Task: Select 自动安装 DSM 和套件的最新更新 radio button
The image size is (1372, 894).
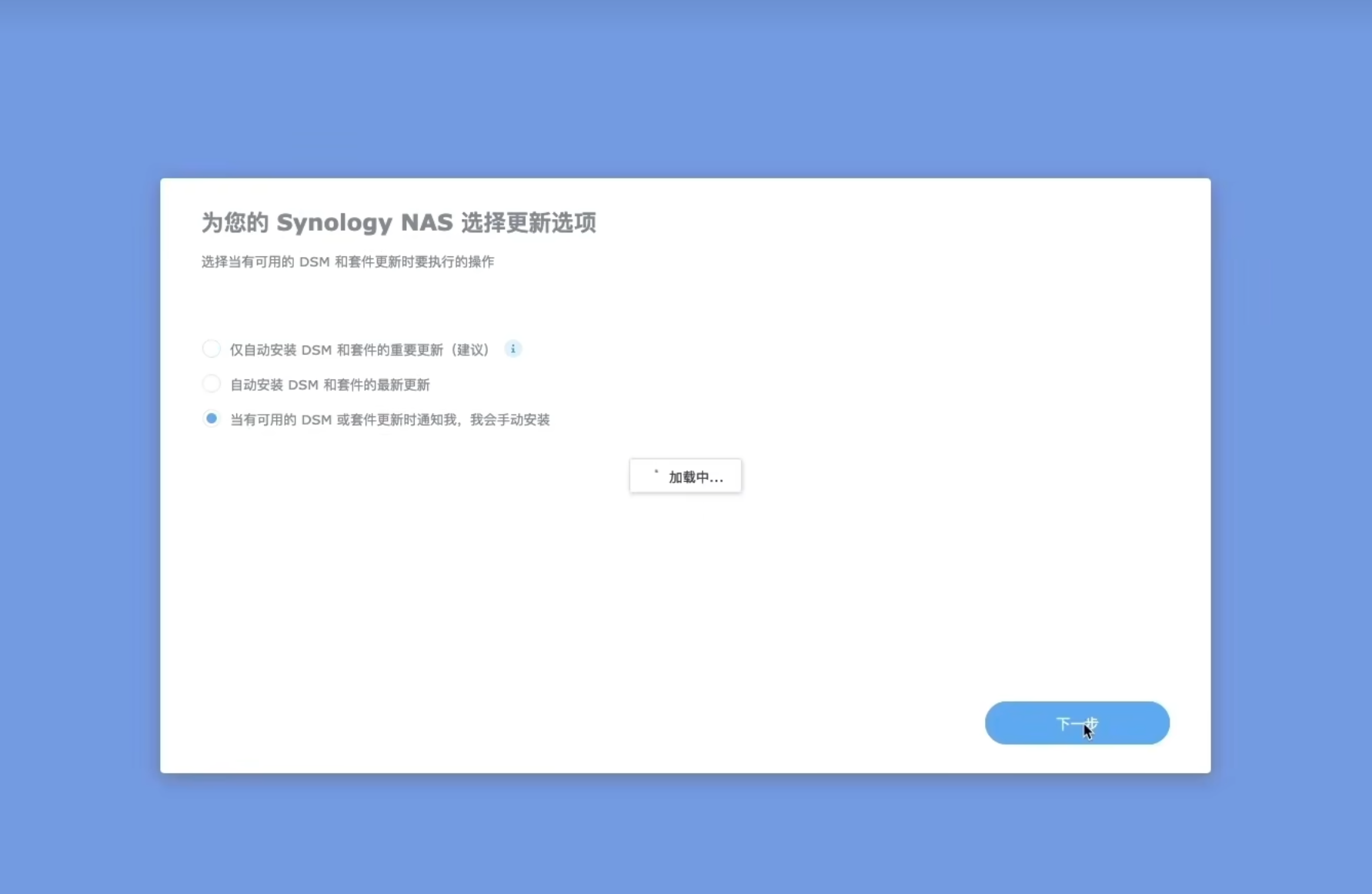Action: click(x=211, y=384)
